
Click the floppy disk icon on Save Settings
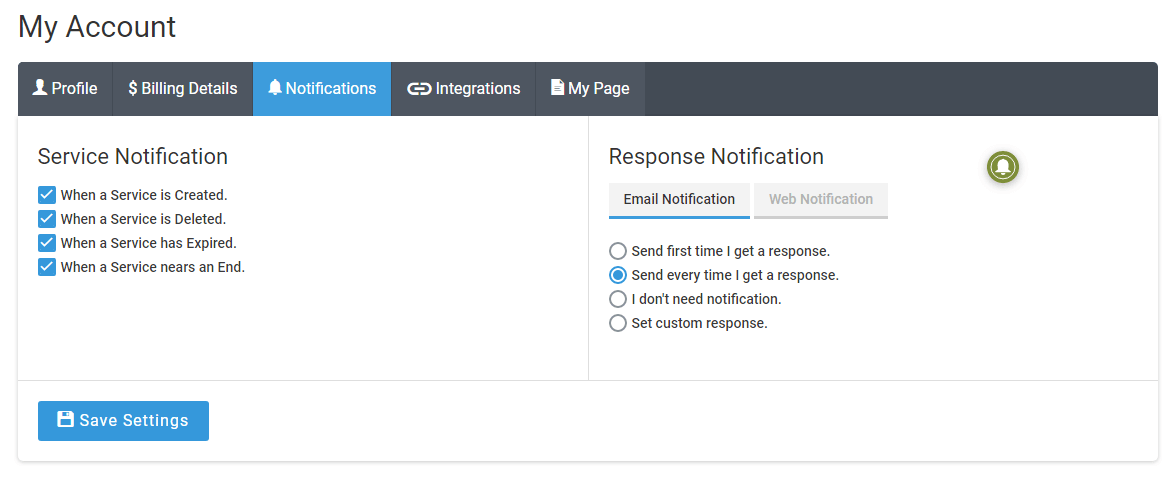pyautogui.click(x=66, y=420)
